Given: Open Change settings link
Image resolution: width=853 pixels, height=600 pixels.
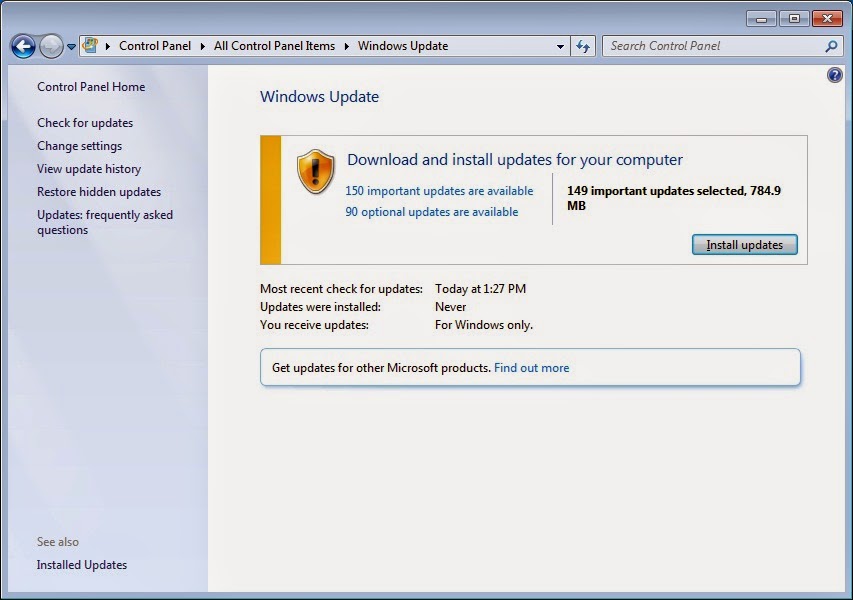Looking at the screenshot, I should tap(79, 146).
